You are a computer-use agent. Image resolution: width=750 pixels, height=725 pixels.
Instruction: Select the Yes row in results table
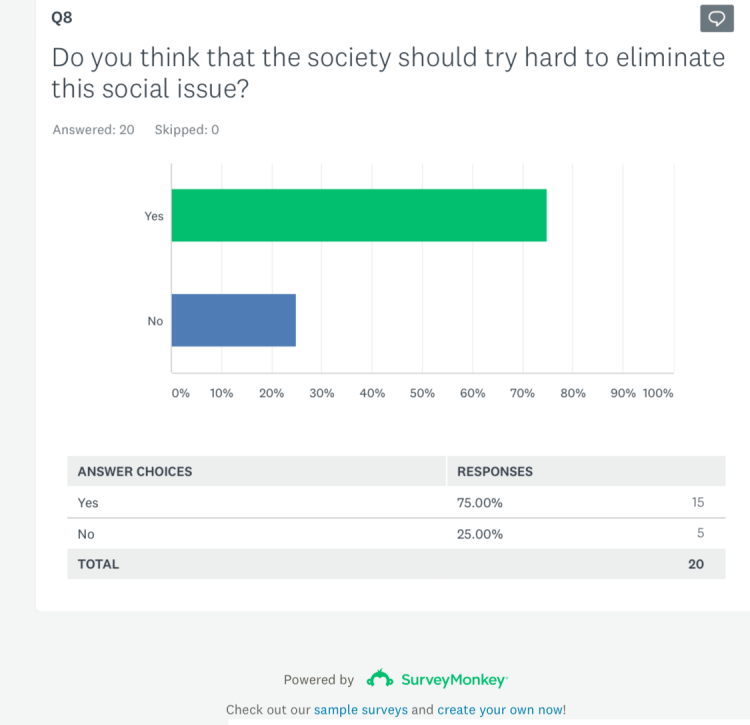396,503
